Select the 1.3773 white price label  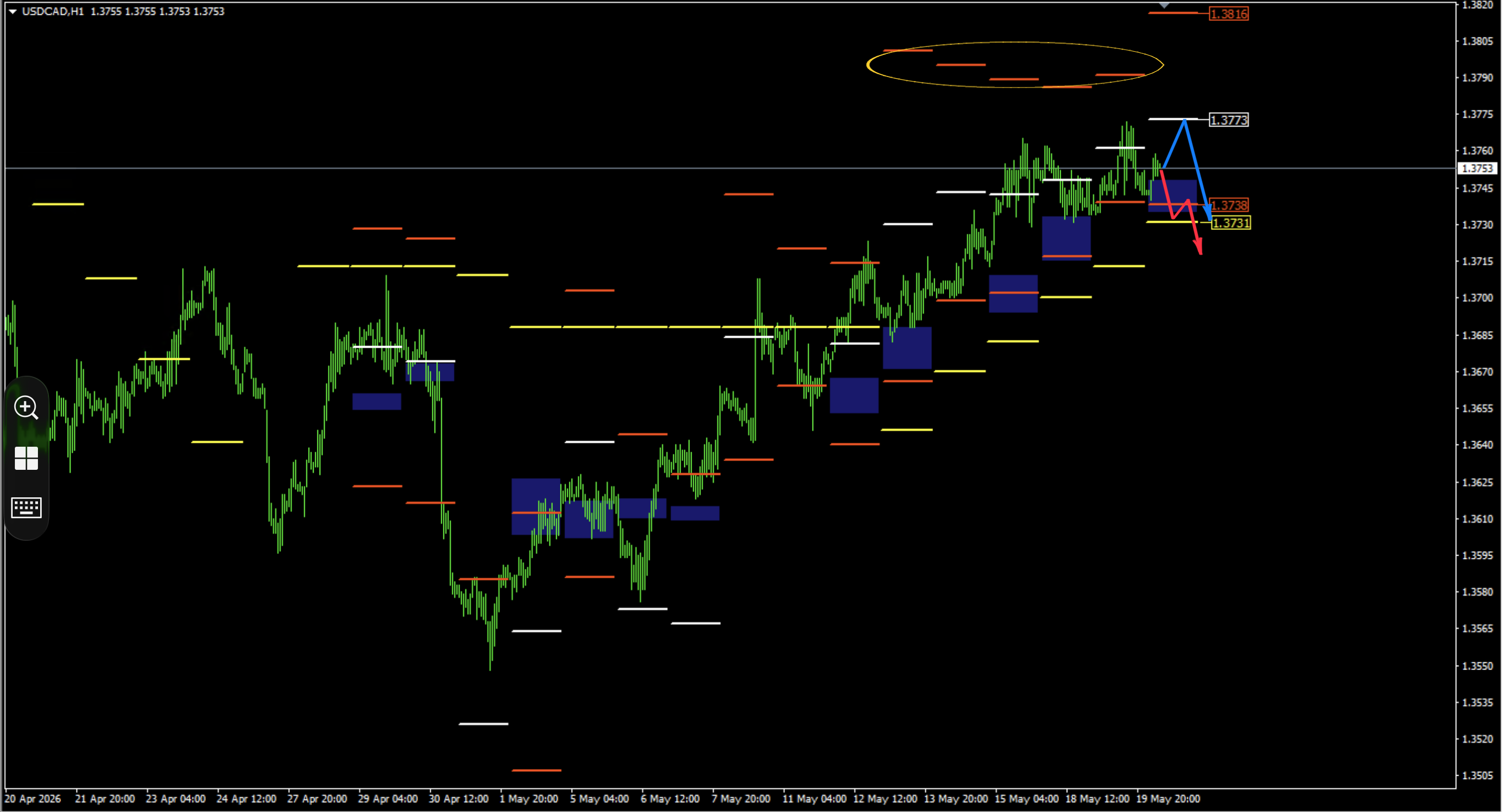pos(1229,120)
